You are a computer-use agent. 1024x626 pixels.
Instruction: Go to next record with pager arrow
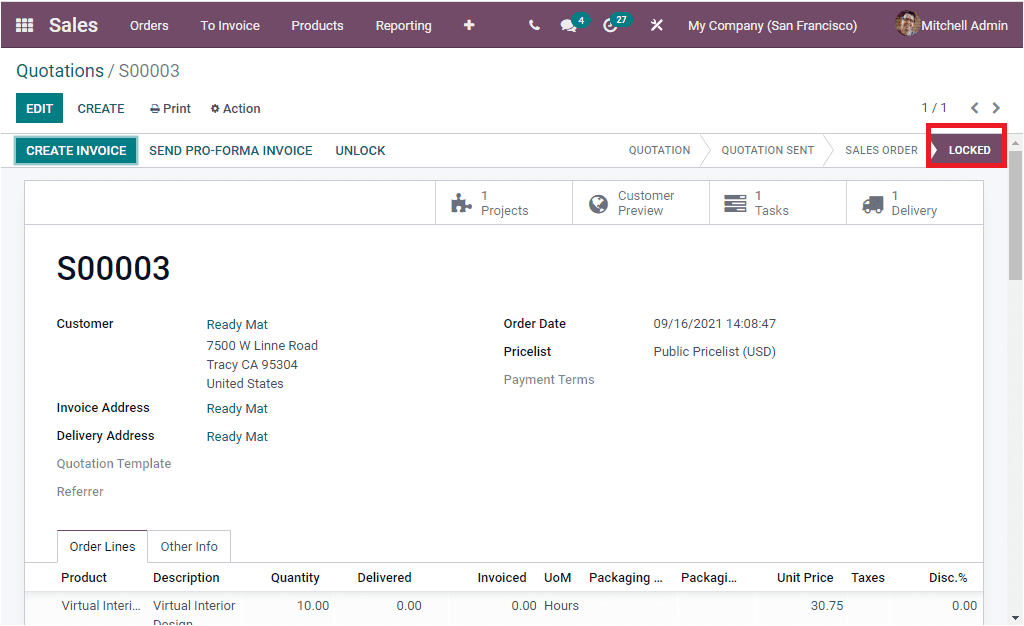[996, 107]
